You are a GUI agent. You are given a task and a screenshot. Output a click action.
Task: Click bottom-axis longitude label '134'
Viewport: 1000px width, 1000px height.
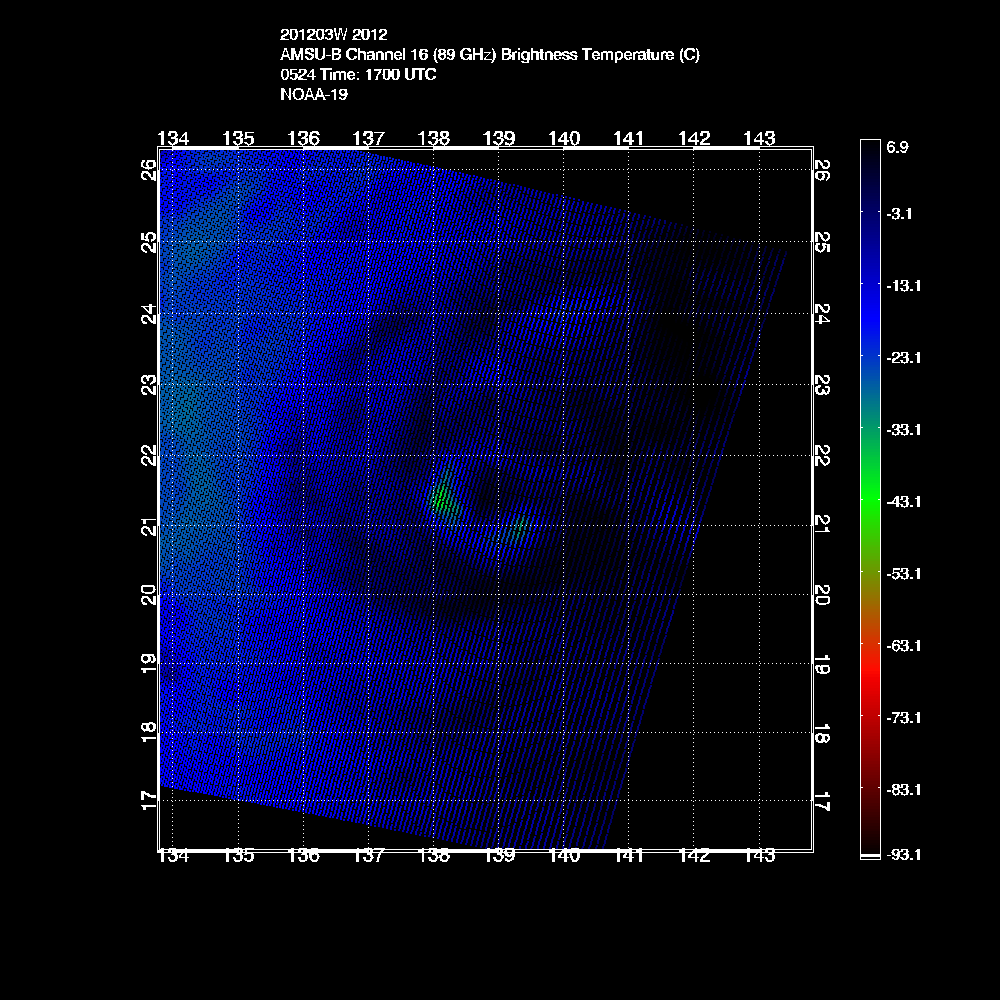[x=173, y=856]
